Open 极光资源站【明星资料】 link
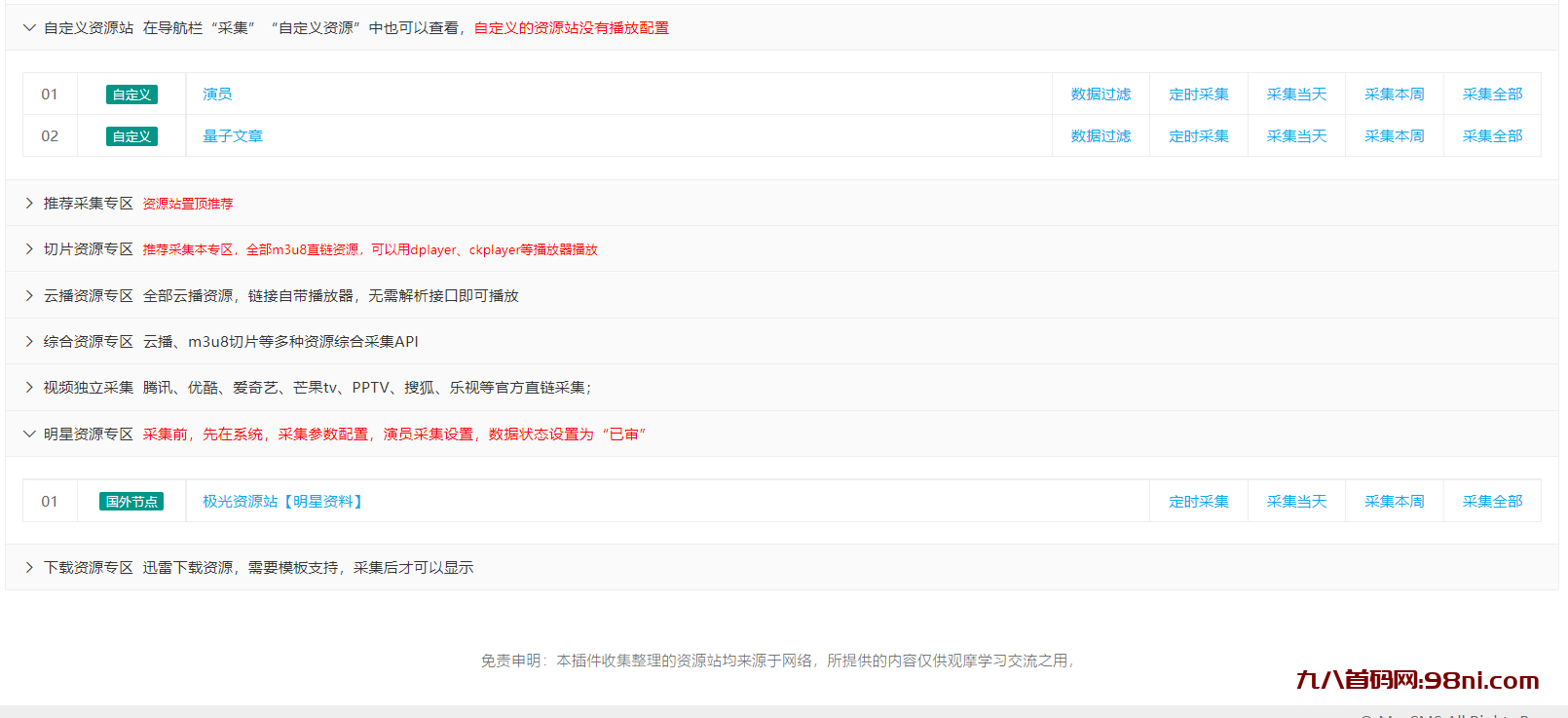The width and height of the screenshot is (1568, 718). (282, 502)
